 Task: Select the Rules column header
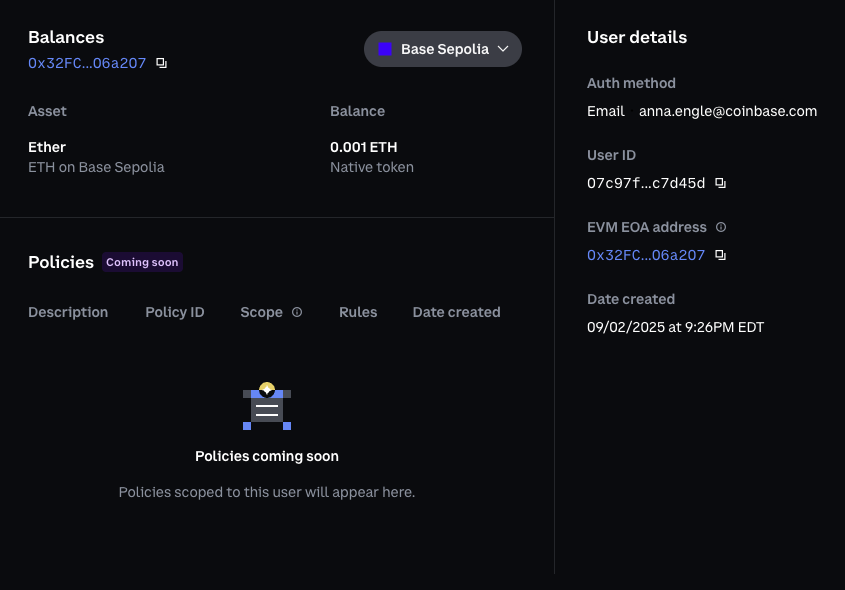pyautogui.click(x=358, y=312)
